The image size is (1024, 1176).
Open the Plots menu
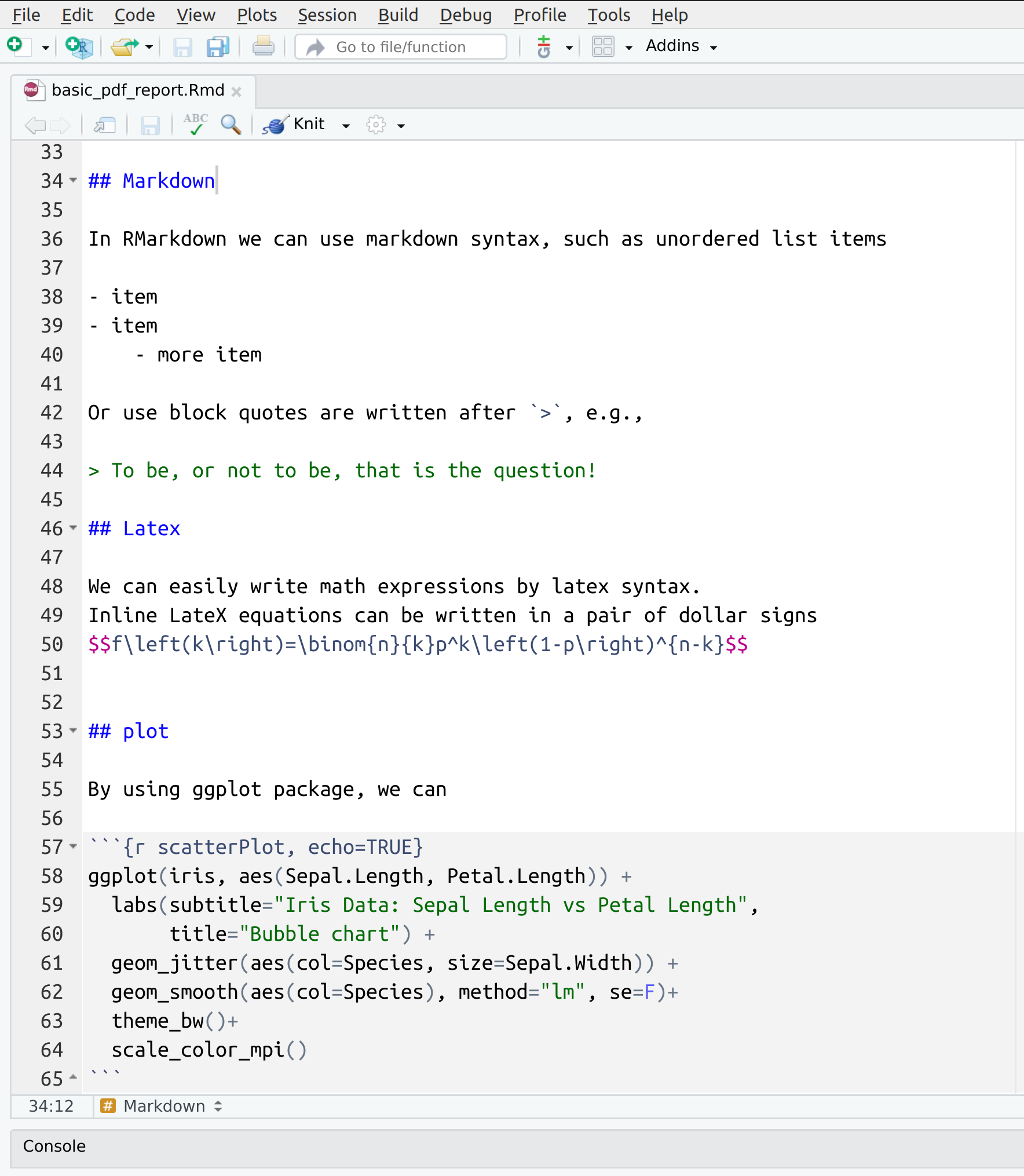click(x=257, y=15)
